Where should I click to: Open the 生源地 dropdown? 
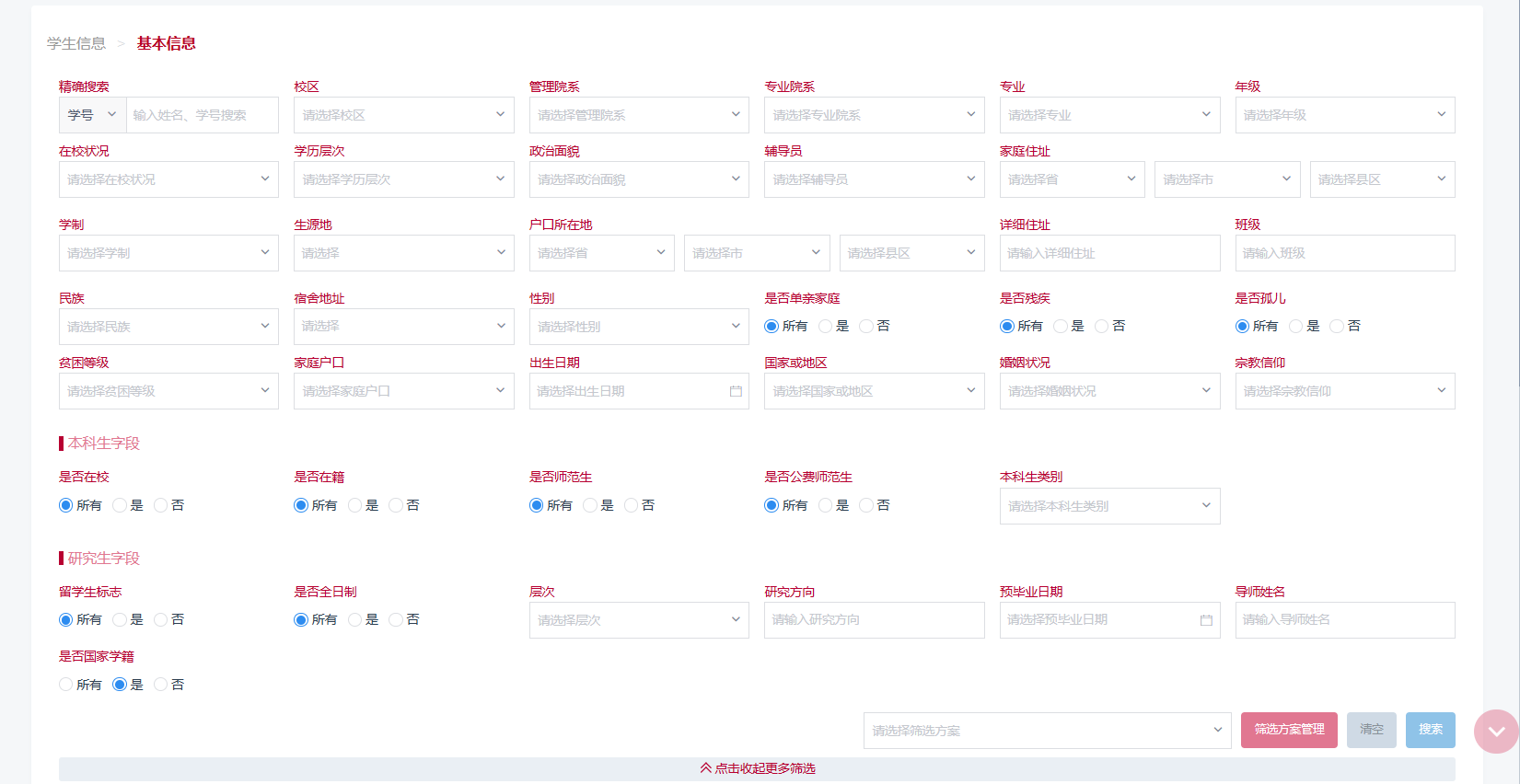[x=404, y=253]
